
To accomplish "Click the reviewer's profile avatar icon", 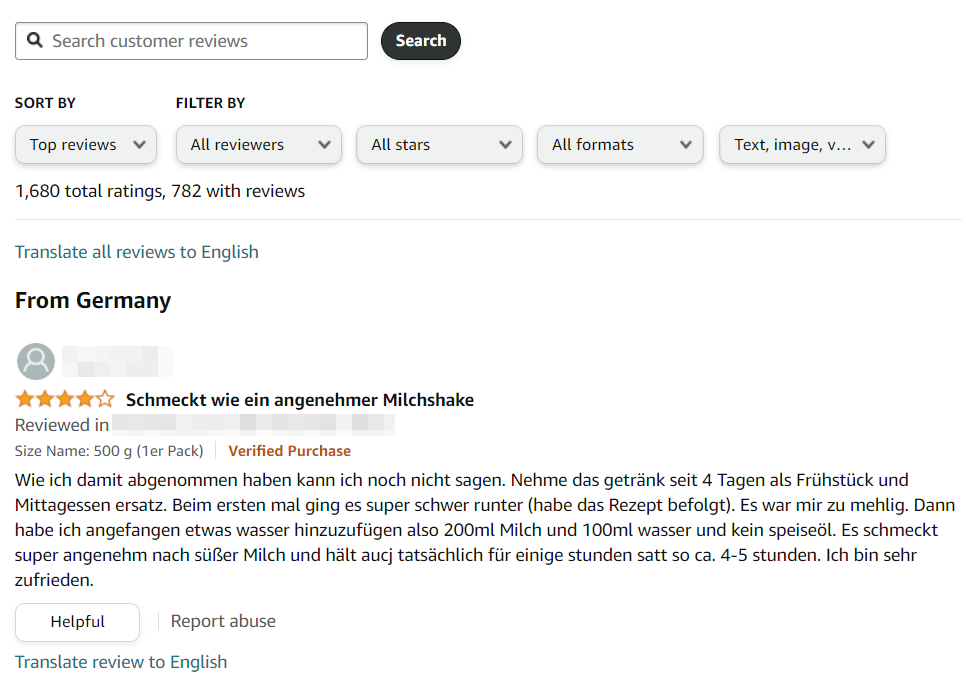I will (36, 361).
